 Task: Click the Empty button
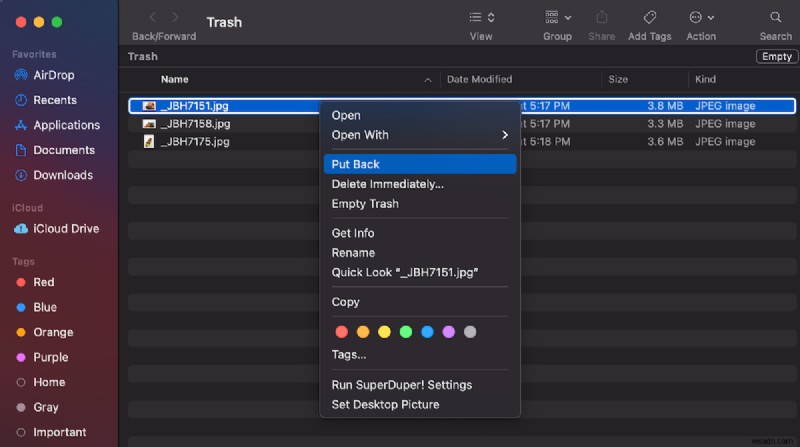pyautogui.click(x=777, y=57)
